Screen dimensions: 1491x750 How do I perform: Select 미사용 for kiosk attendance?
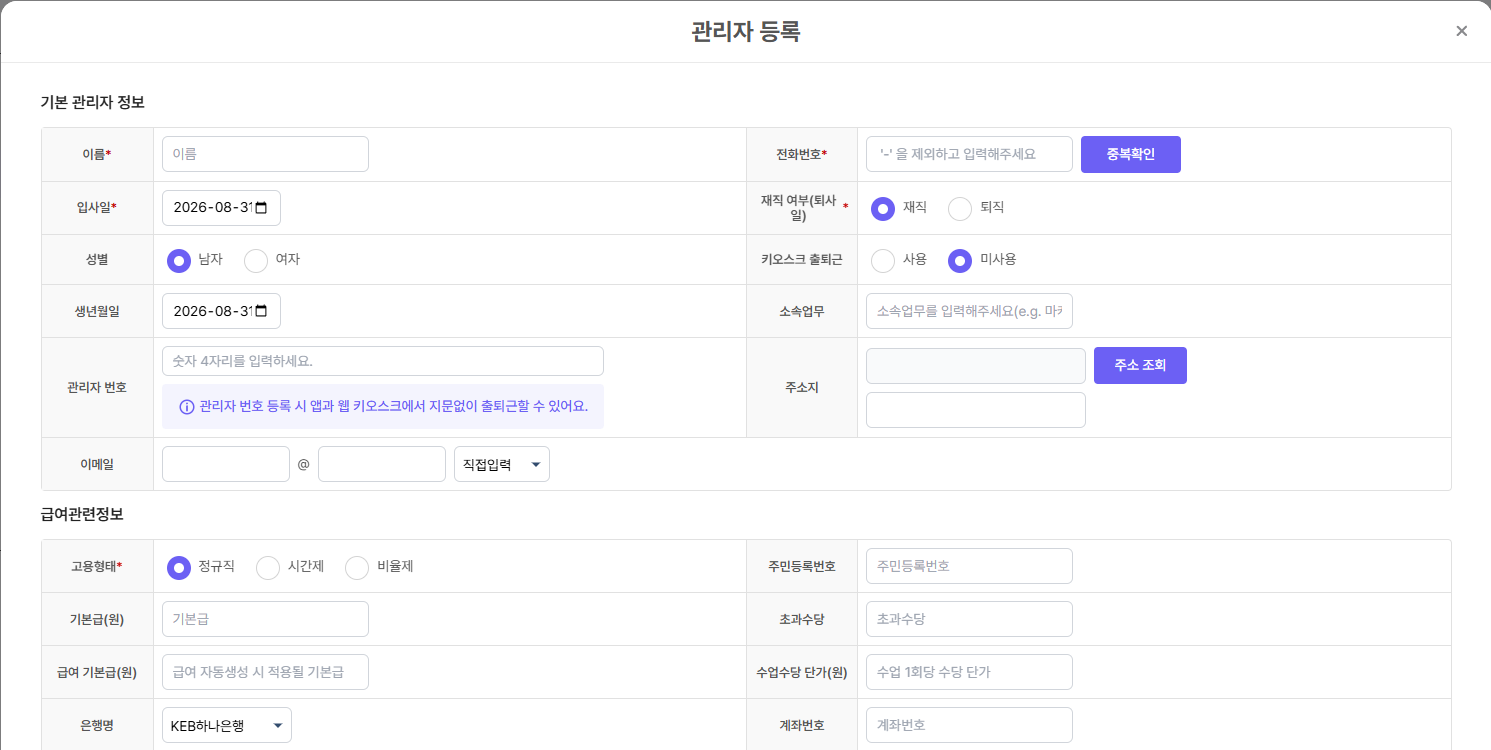(x=960, y=260)
